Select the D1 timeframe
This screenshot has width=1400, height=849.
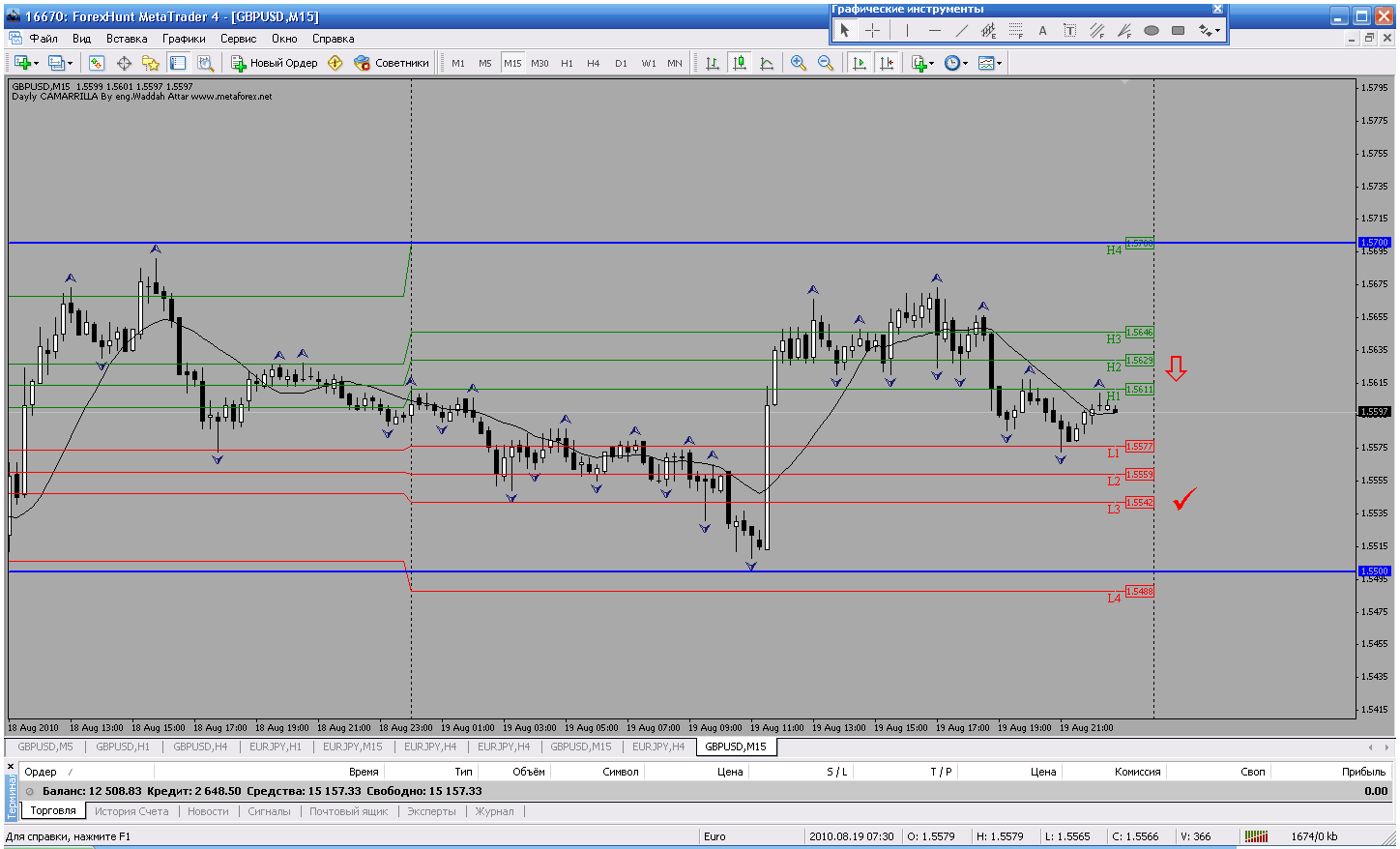click(x=621, y=63)
